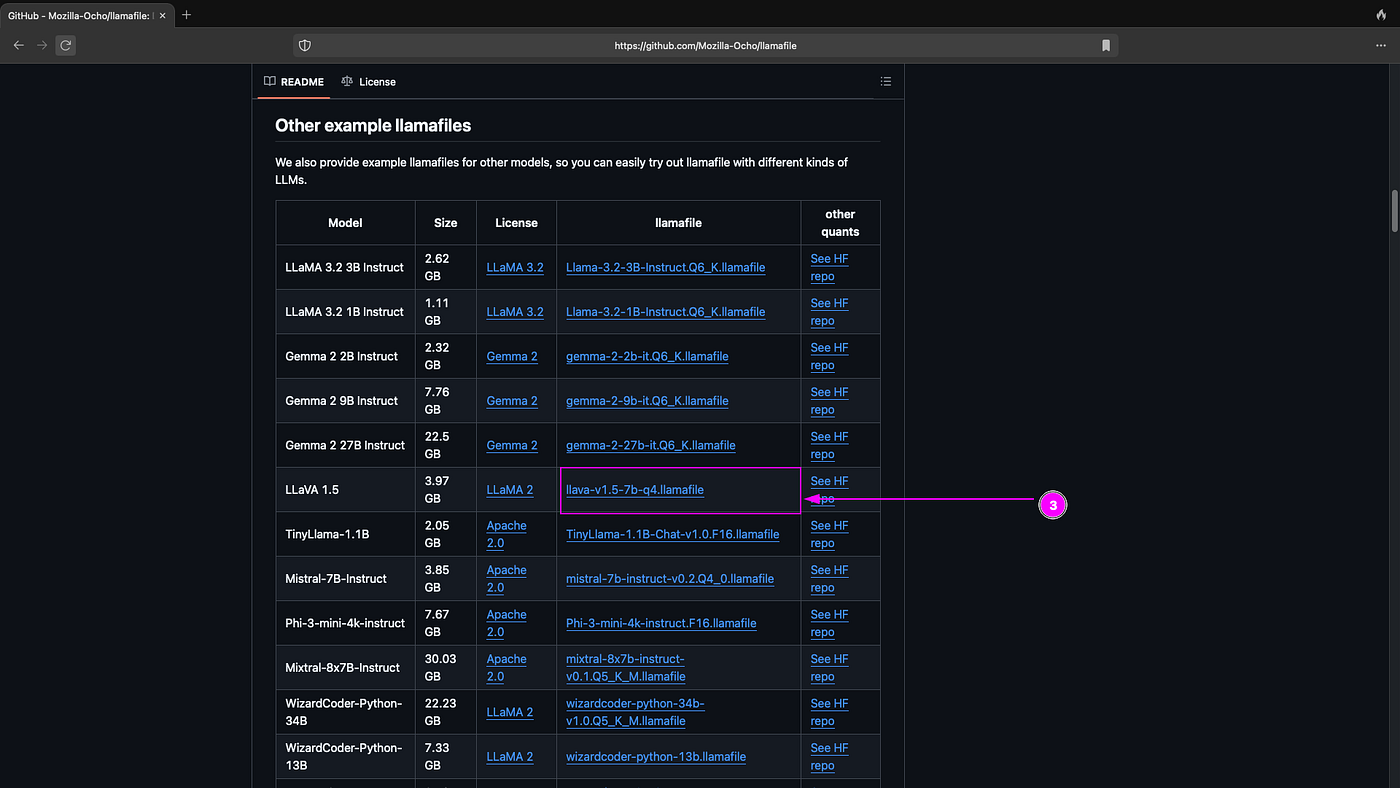The height and width of the screenshot is (788, 1400).
Task: Open Gemma 2 license for Gemma 2 2B Instruct
Action: pos(512,356)
